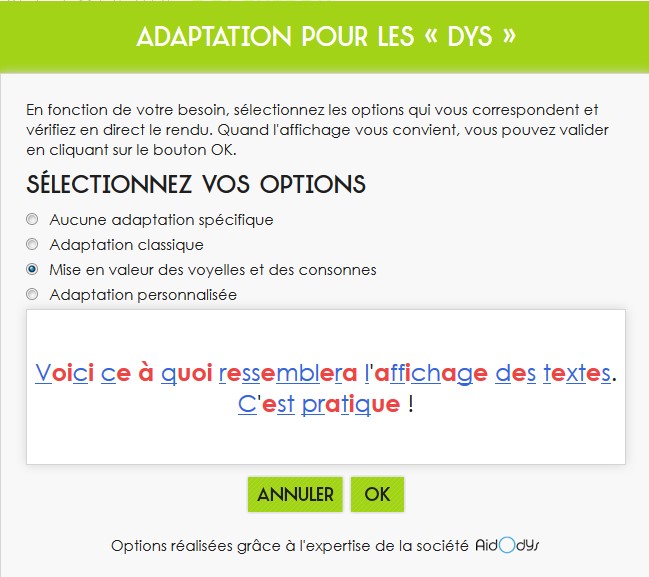Enable "Adaptation personnalisée" radio option
649x577 pixels.
(32, 294)
